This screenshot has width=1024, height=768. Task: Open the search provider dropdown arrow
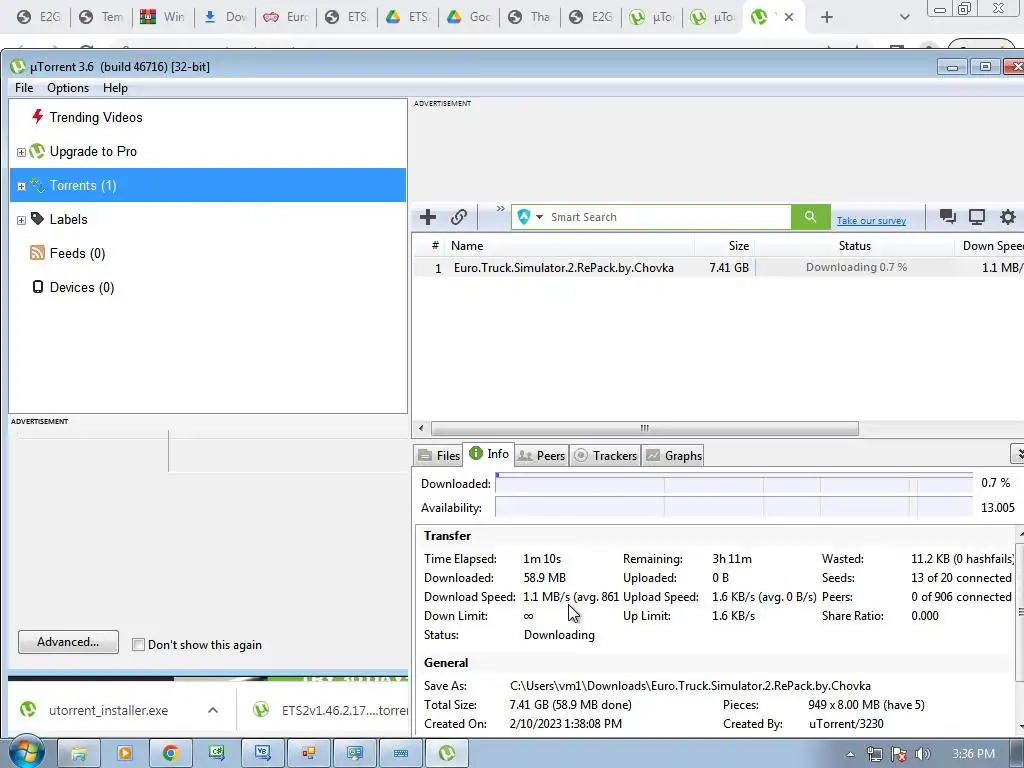point(539,217)
